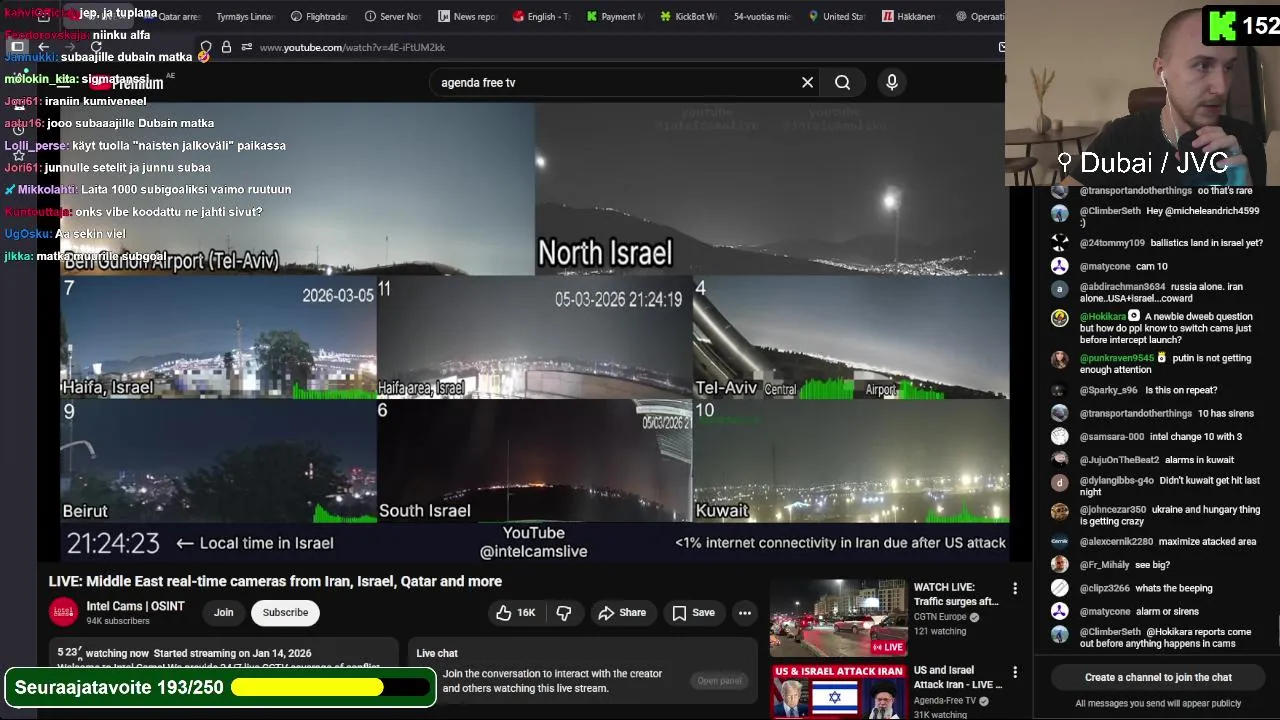Open the 'Intel Cams | OSINT' channel name link
Image resolution: width=1280 pixels, height=720 pixels.
click(x=135, y=606)
